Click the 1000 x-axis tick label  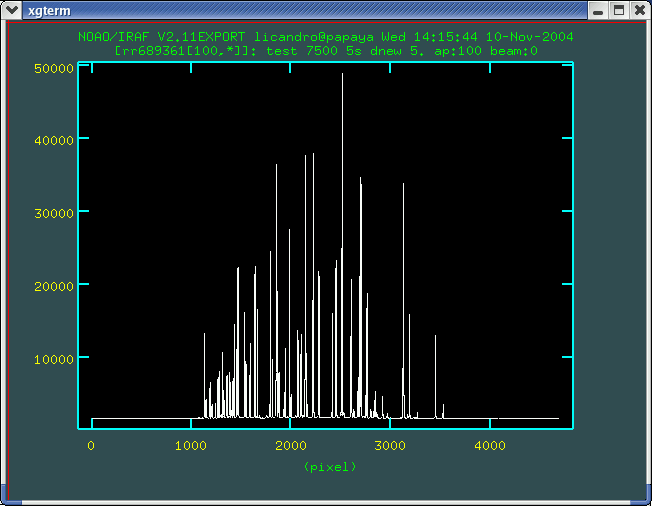coord(191,445)
